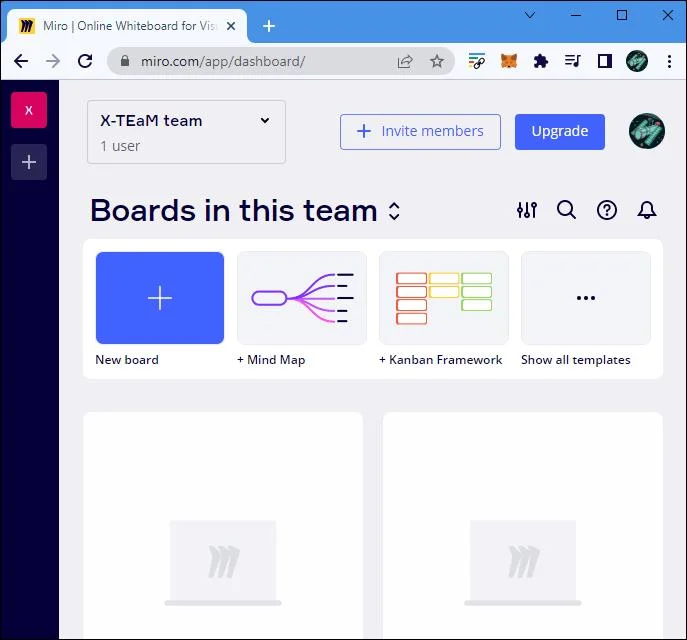
Task: Open the board search icon
Action: [566, 210]
